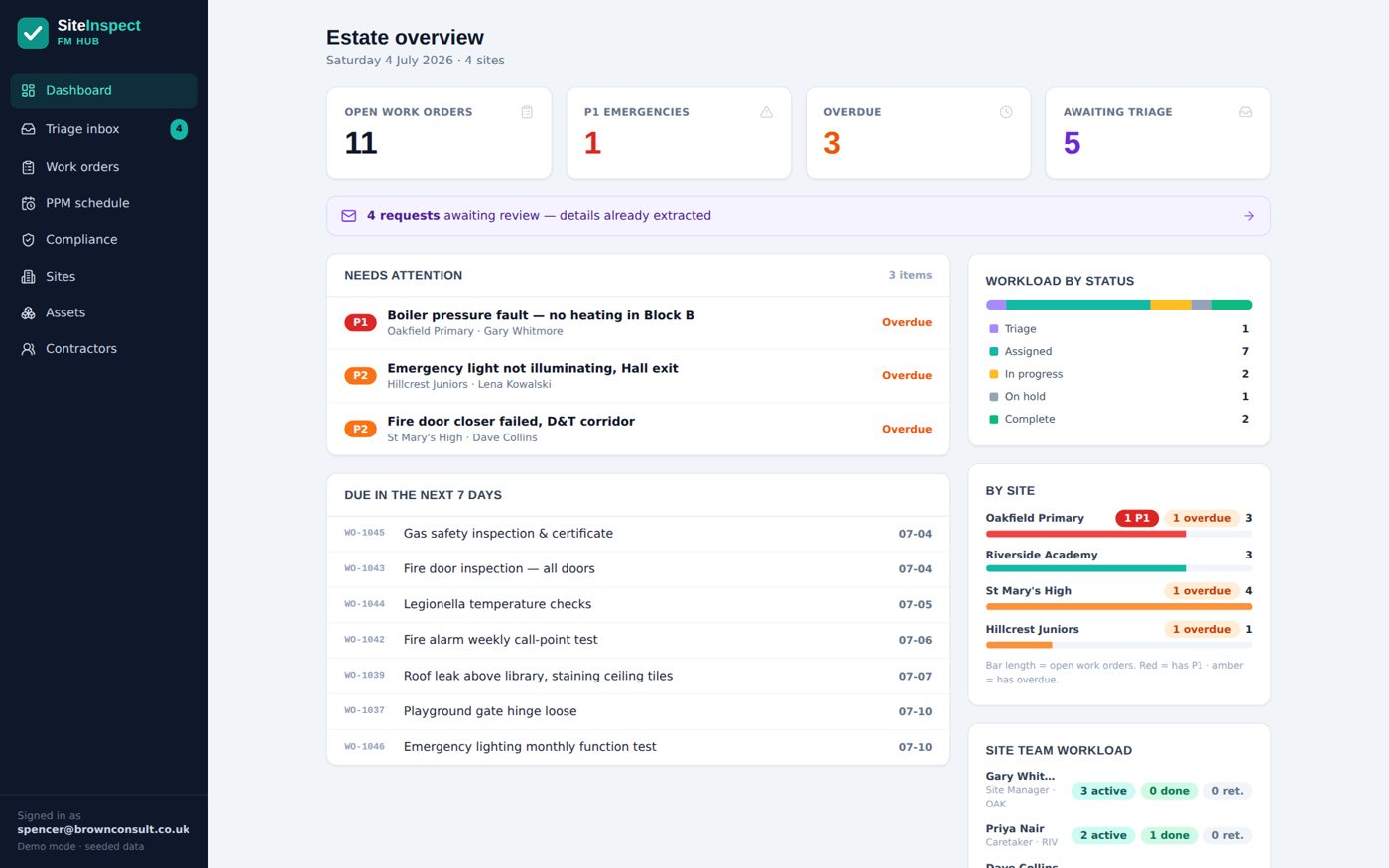Open the Sites page
This screenshot has height=868, width=1389.
click(x=104, y=276)
